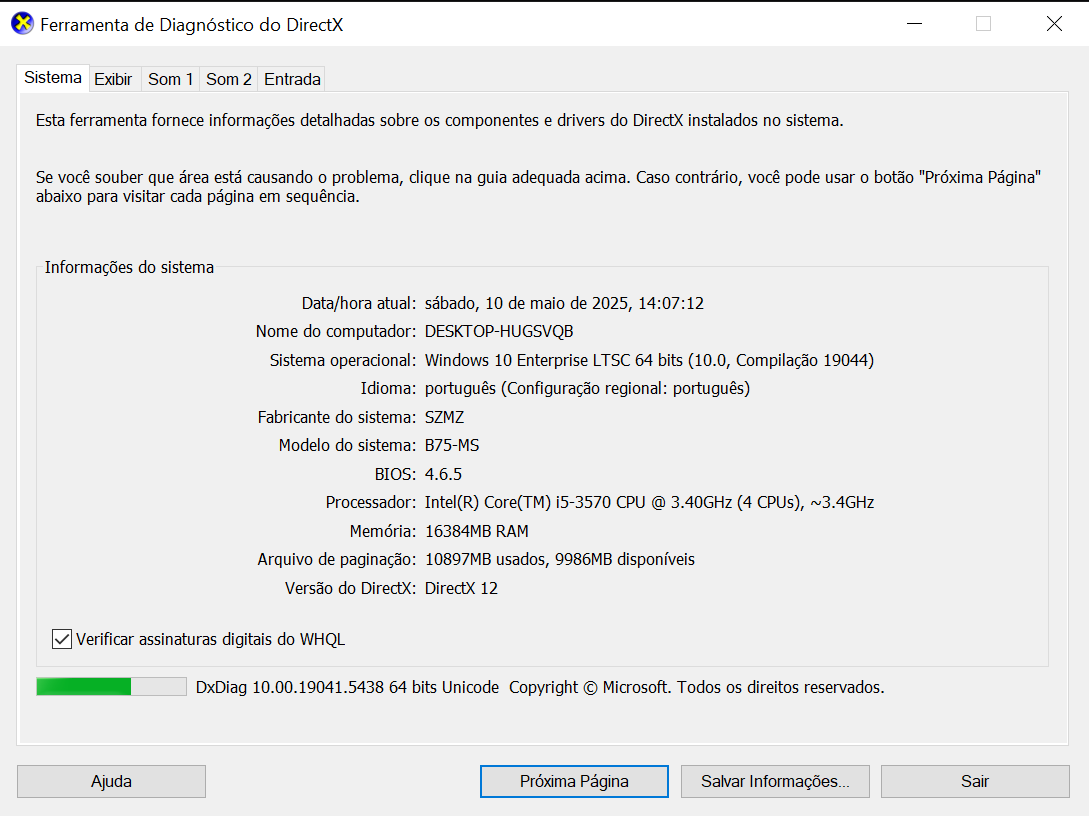Click the language value português (Configuração regional: português)
This screenshot has width=1089, height=816.
click(x=587, y=388)
